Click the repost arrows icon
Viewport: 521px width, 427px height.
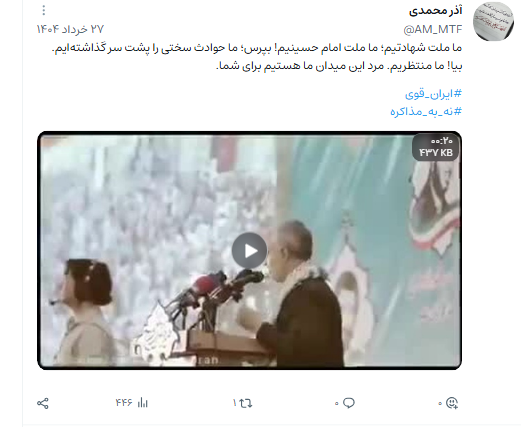point(246,403)
